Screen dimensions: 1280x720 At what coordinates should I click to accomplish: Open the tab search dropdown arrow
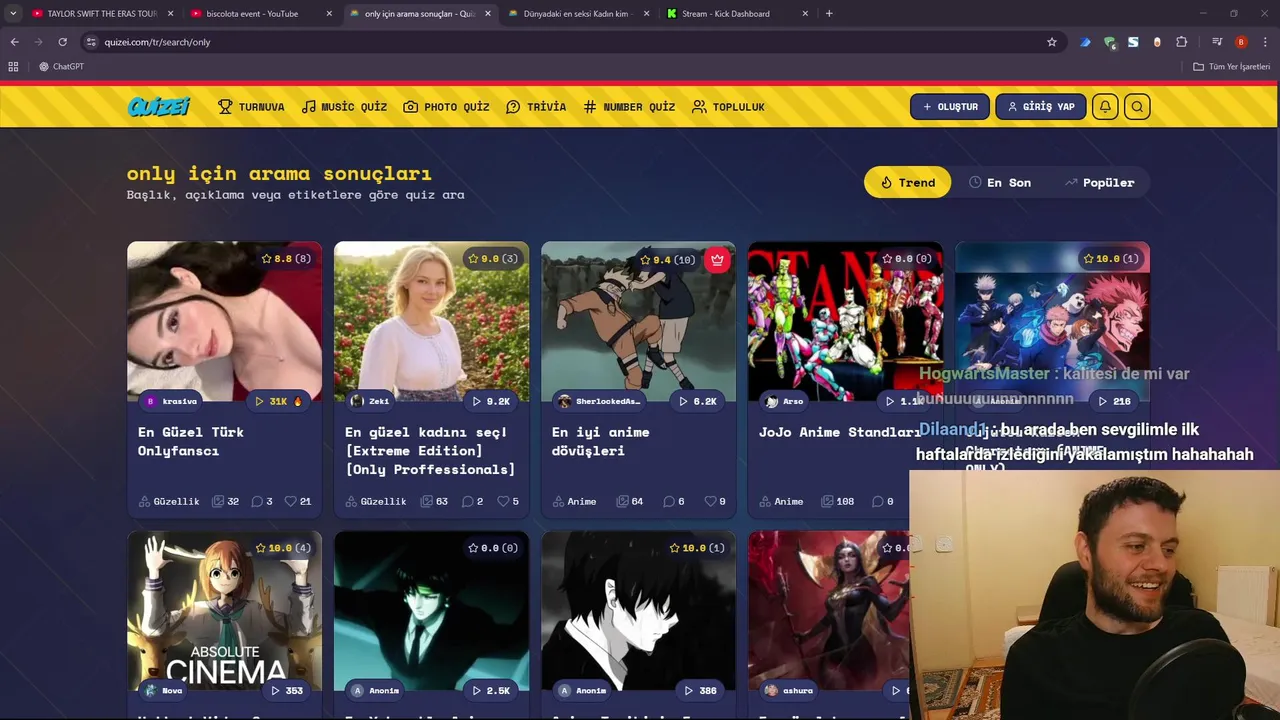(13, 14)
